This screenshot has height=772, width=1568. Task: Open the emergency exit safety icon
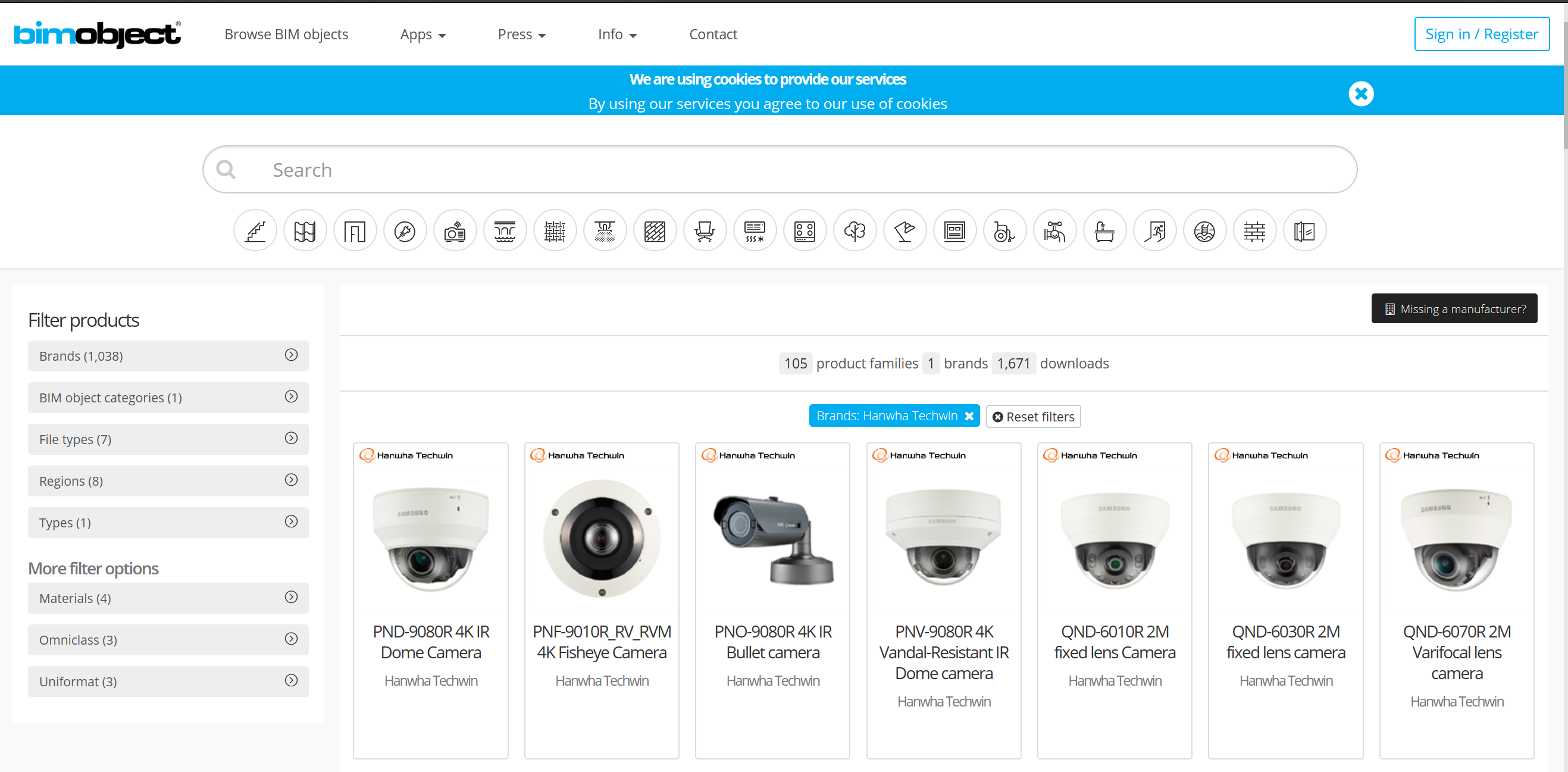[x=1154, y=231]
